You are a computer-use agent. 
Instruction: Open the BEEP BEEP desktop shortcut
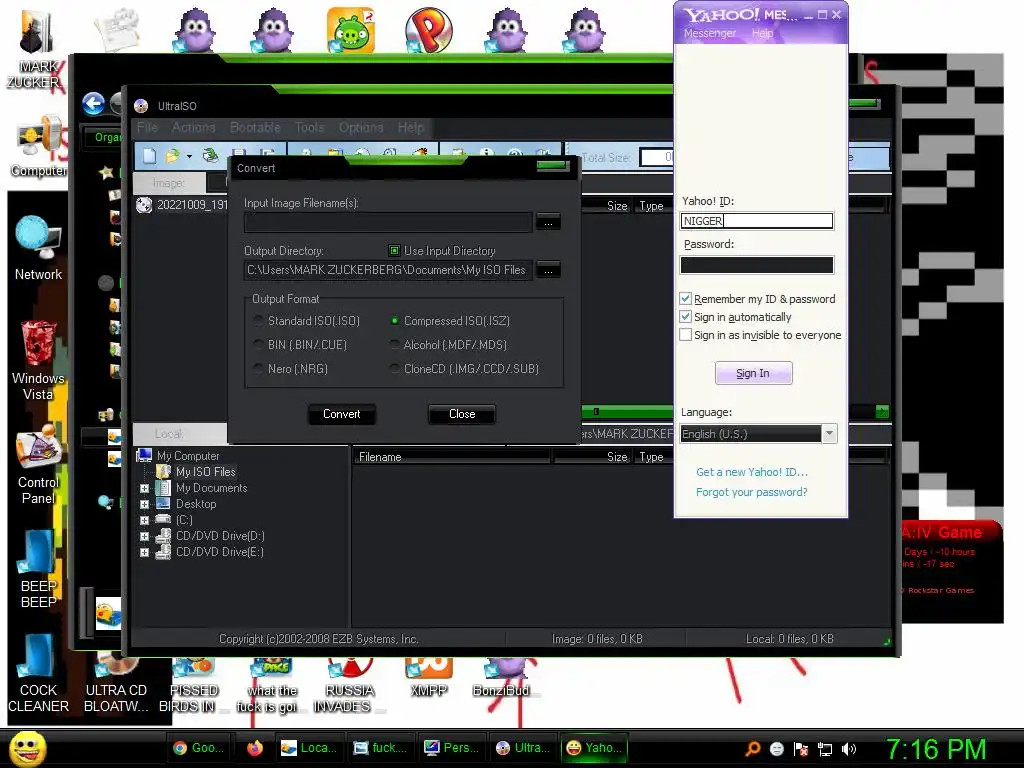pyautogui.click(x=39, y=569)
